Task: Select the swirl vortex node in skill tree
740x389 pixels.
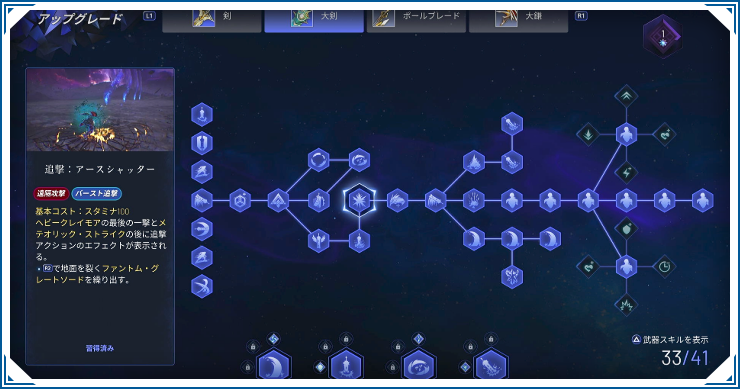Action: point(359,160)
